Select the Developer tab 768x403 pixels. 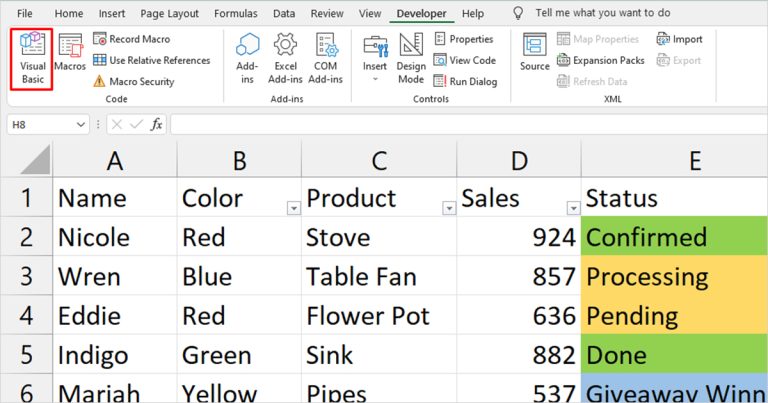pyautogui.click(x=421, y=13)
